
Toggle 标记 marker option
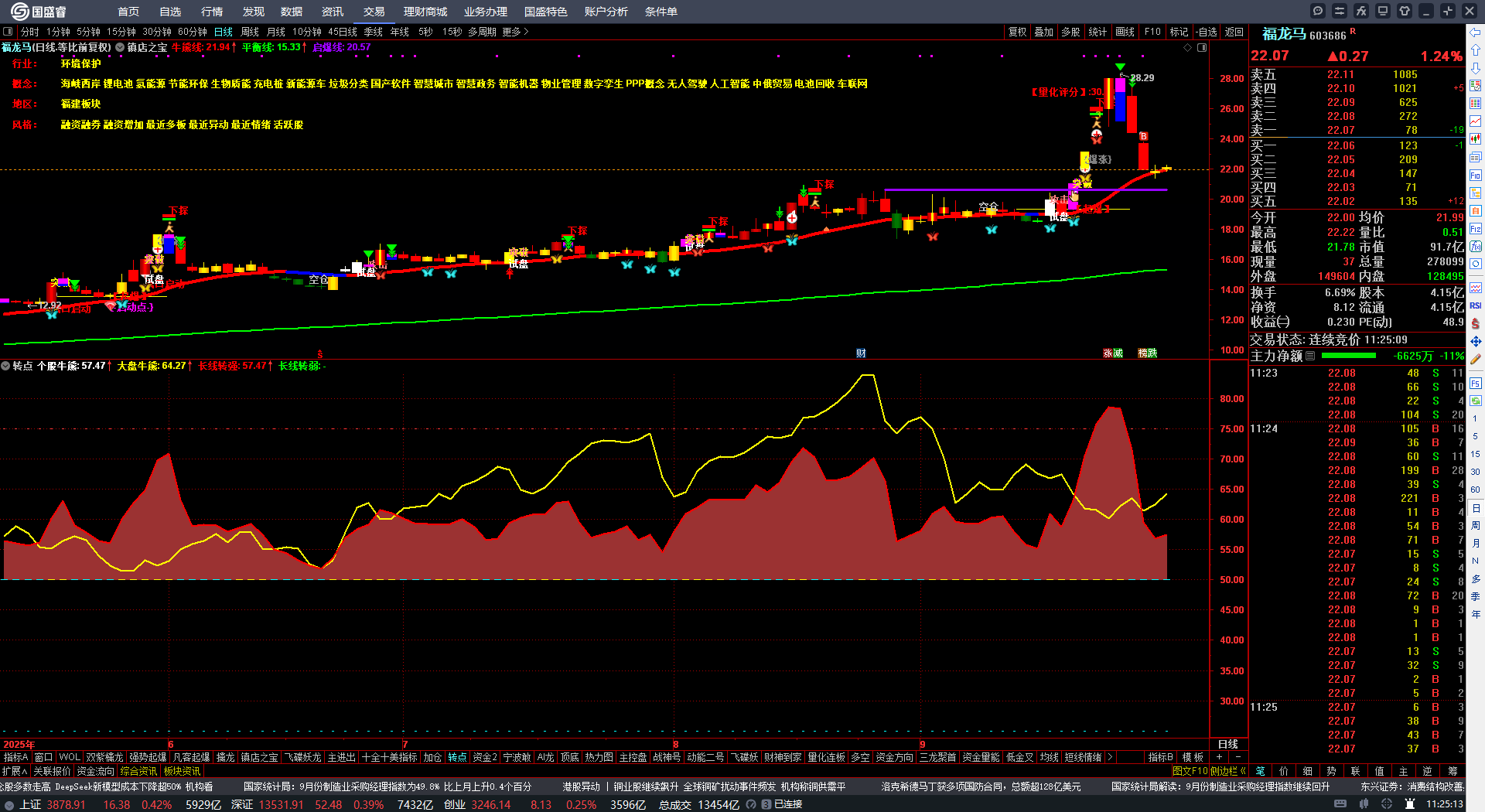tap(1179, 32)
